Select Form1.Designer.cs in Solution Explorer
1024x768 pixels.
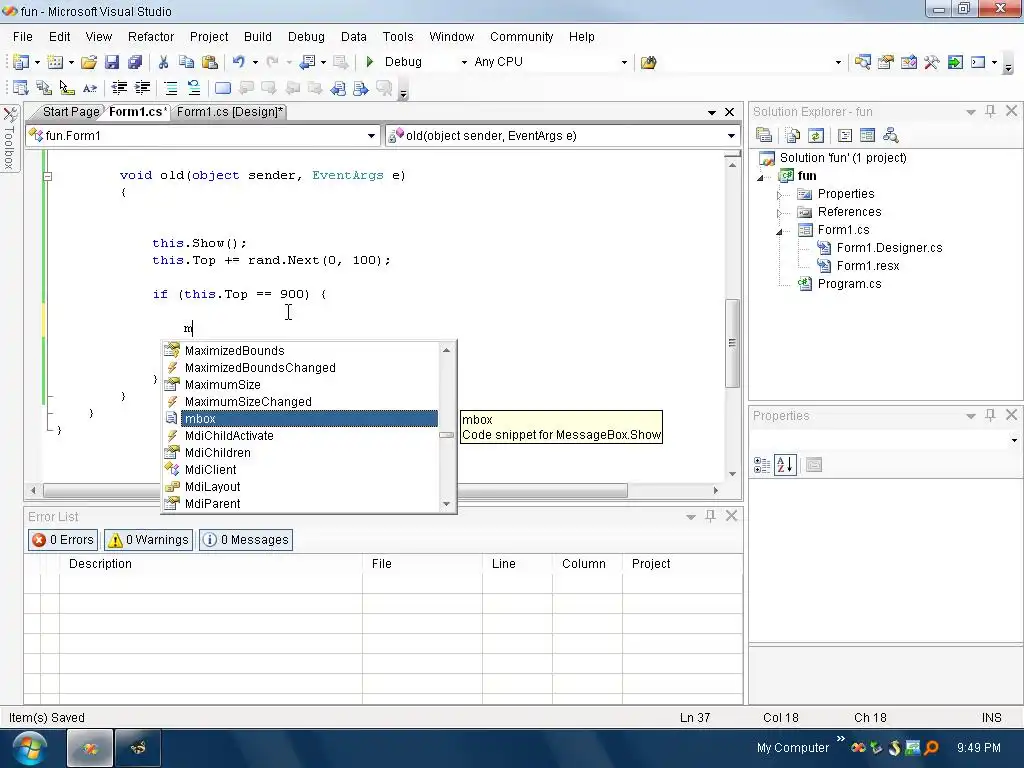pyautogui.click(x=889, y=248)
